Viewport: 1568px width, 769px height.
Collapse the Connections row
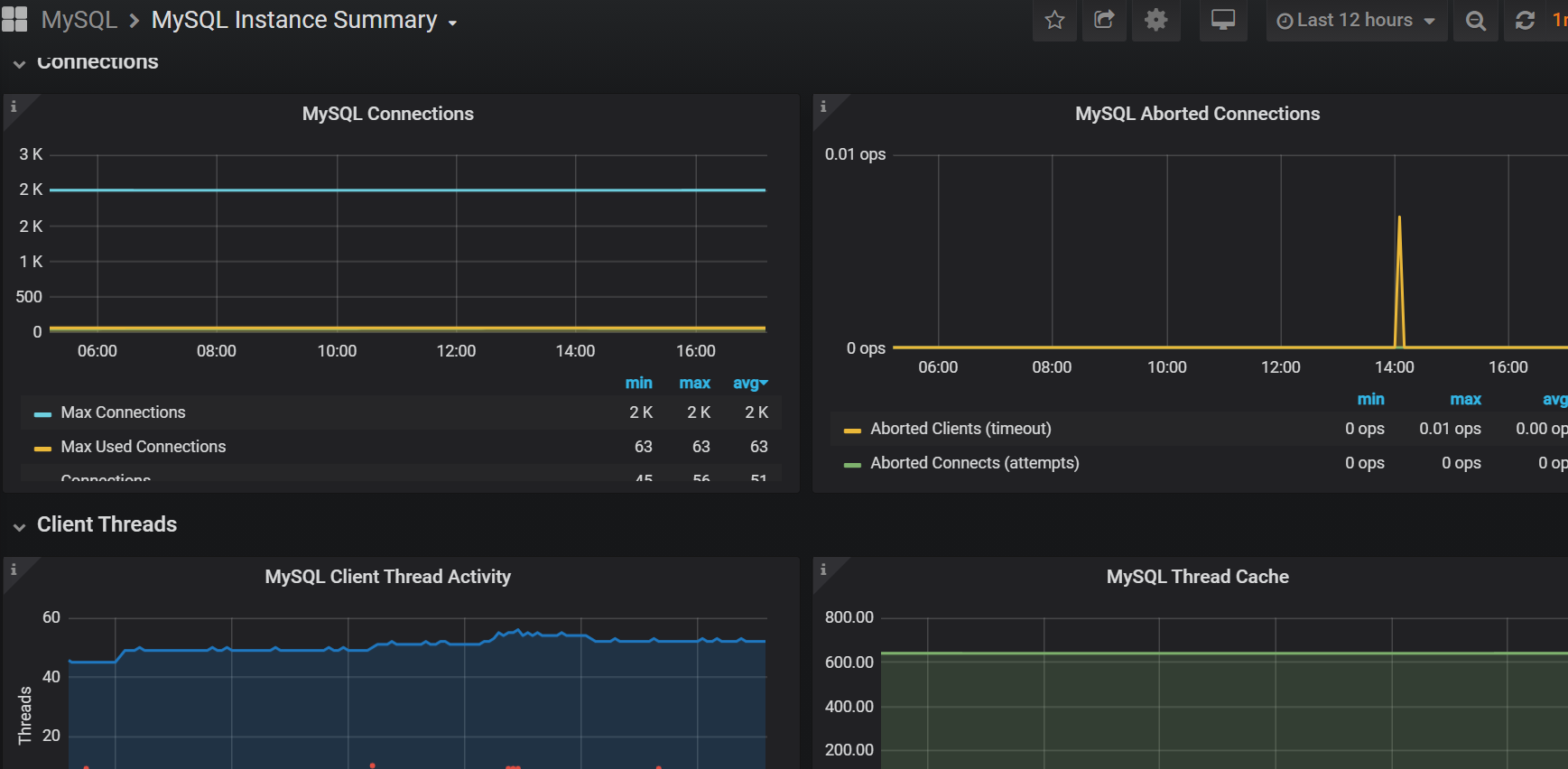tap(19, 64)
